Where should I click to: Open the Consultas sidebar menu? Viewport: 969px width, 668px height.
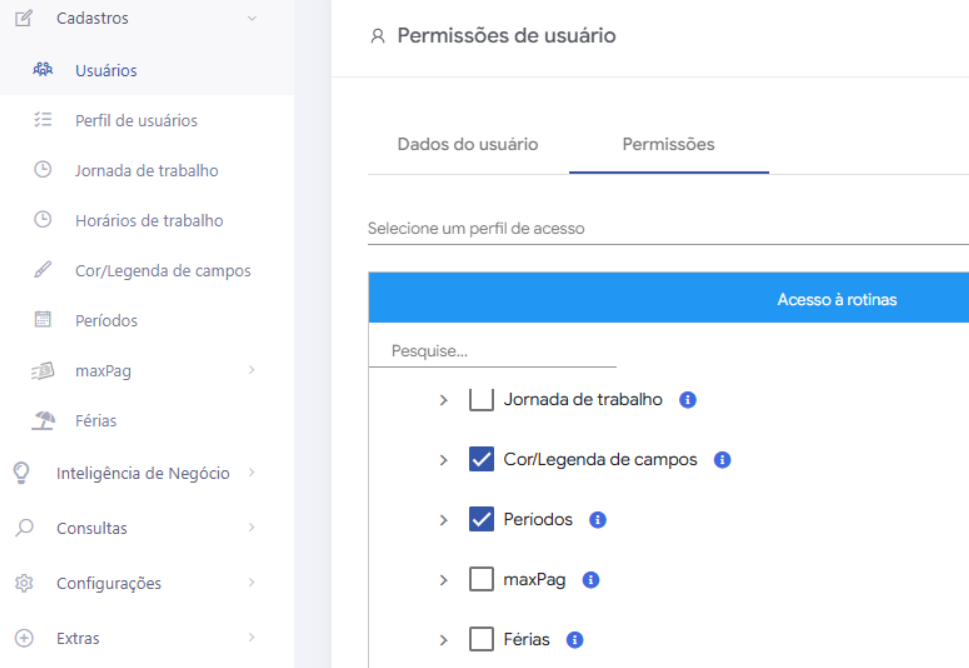click(x=92, y=528)
